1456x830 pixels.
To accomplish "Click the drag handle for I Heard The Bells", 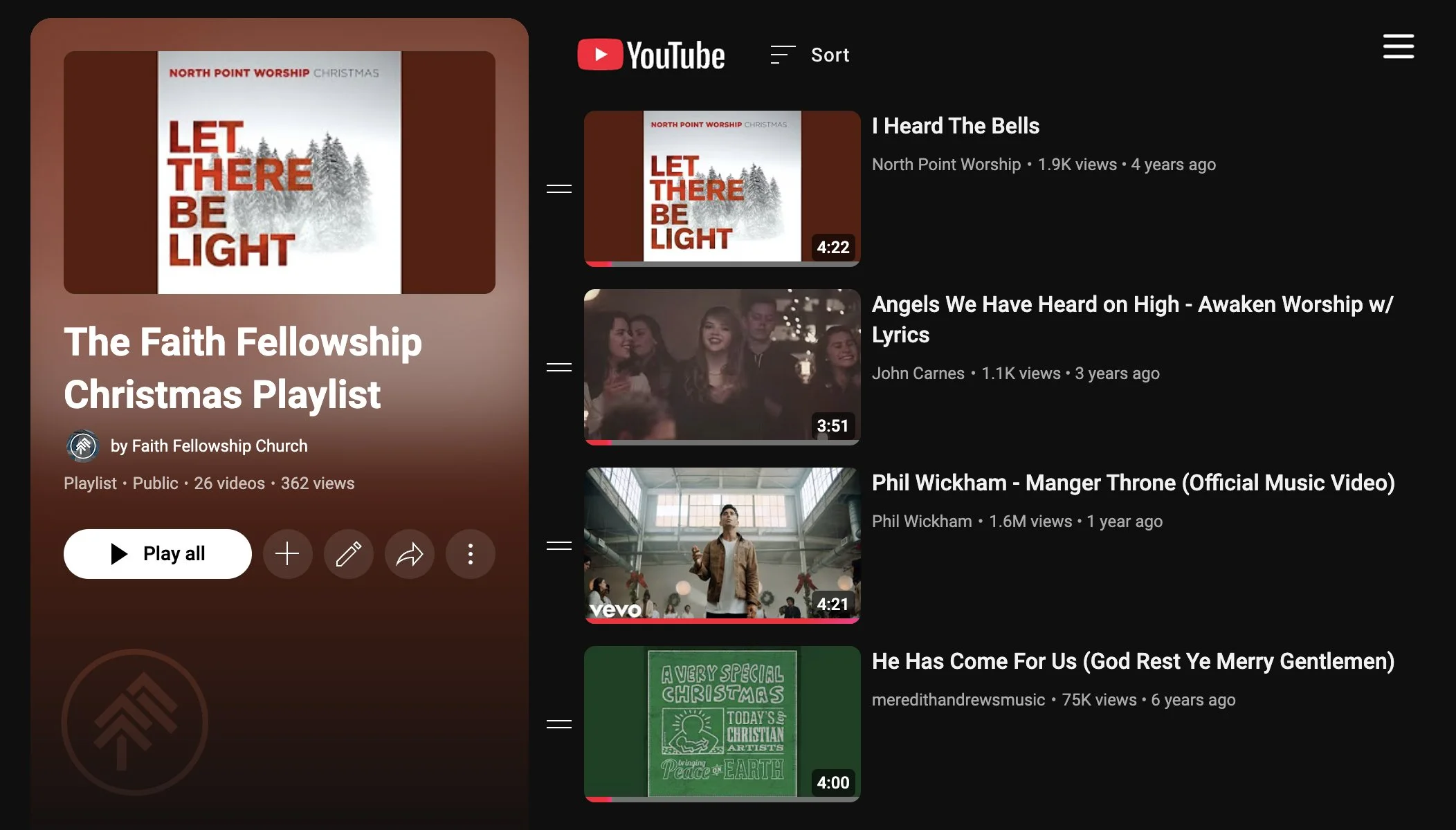I will pyautogui.click(x=559, y=188).
